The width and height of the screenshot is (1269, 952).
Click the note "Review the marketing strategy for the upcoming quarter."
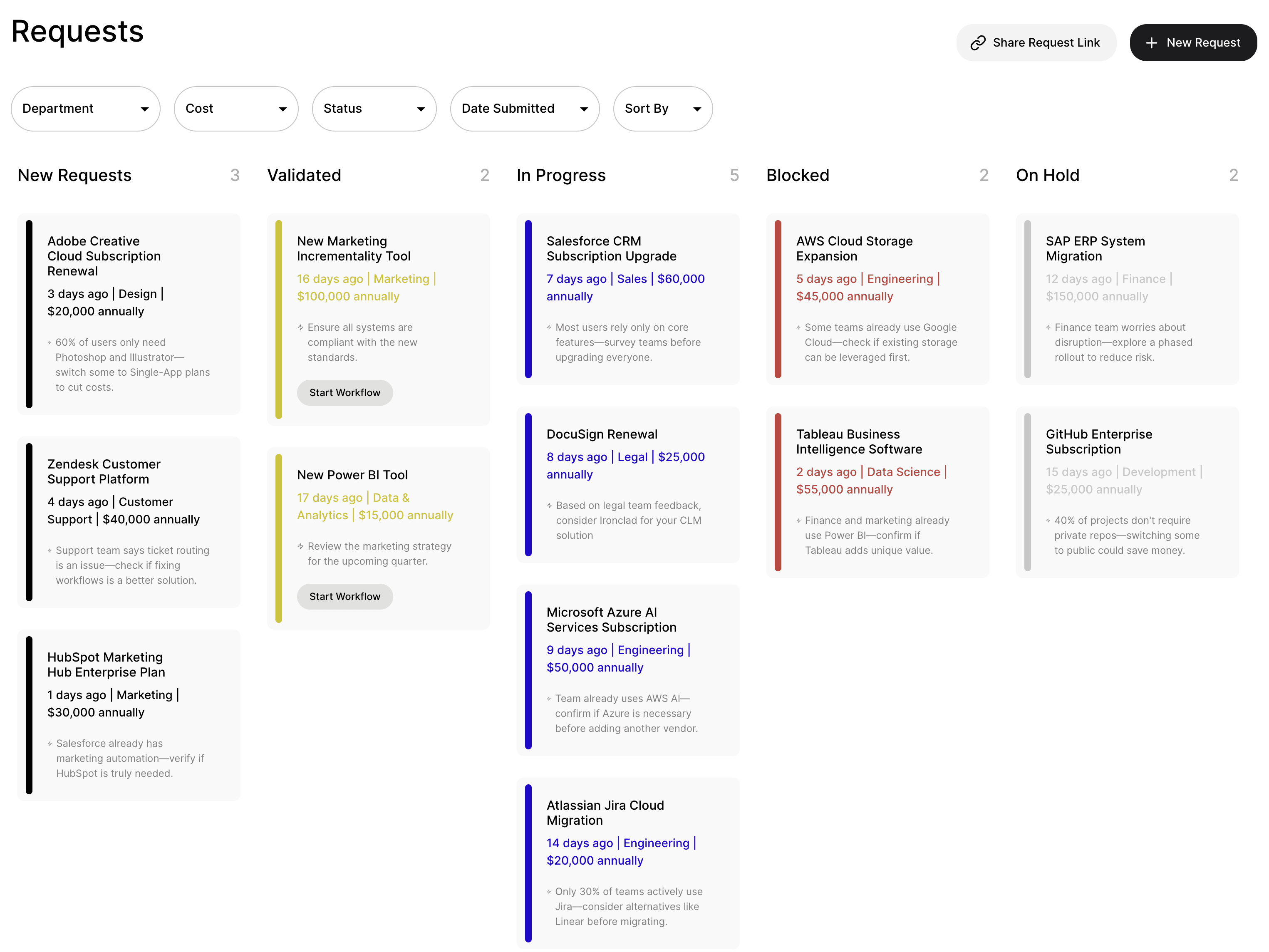[379, 554]
